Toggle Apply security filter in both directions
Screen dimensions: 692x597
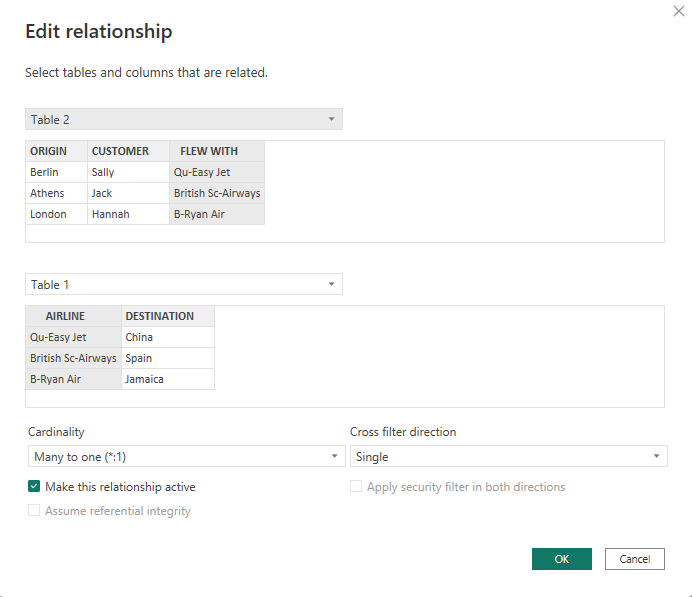[x=357, y=487]
